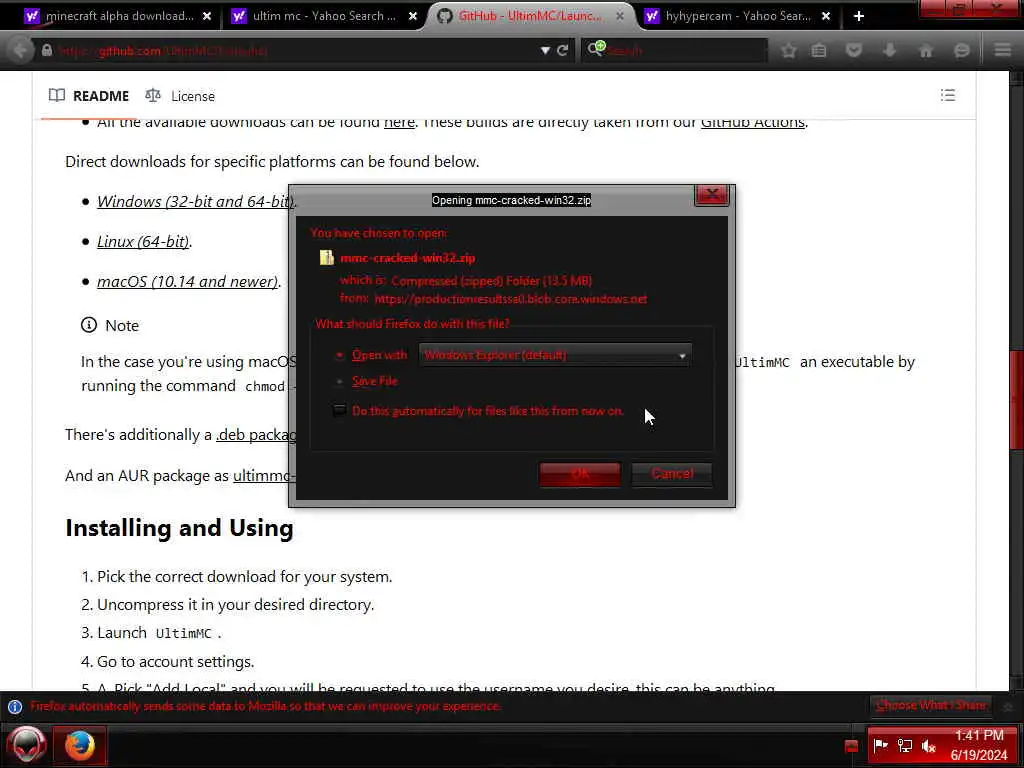Open the Pocket icon in toolbar
Viewport: 1024px width, 768px height.
pos(854,50)
